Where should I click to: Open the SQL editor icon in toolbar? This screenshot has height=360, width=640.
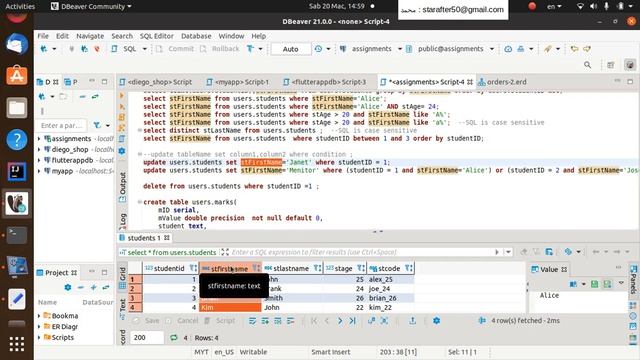(x=115, y=49)
